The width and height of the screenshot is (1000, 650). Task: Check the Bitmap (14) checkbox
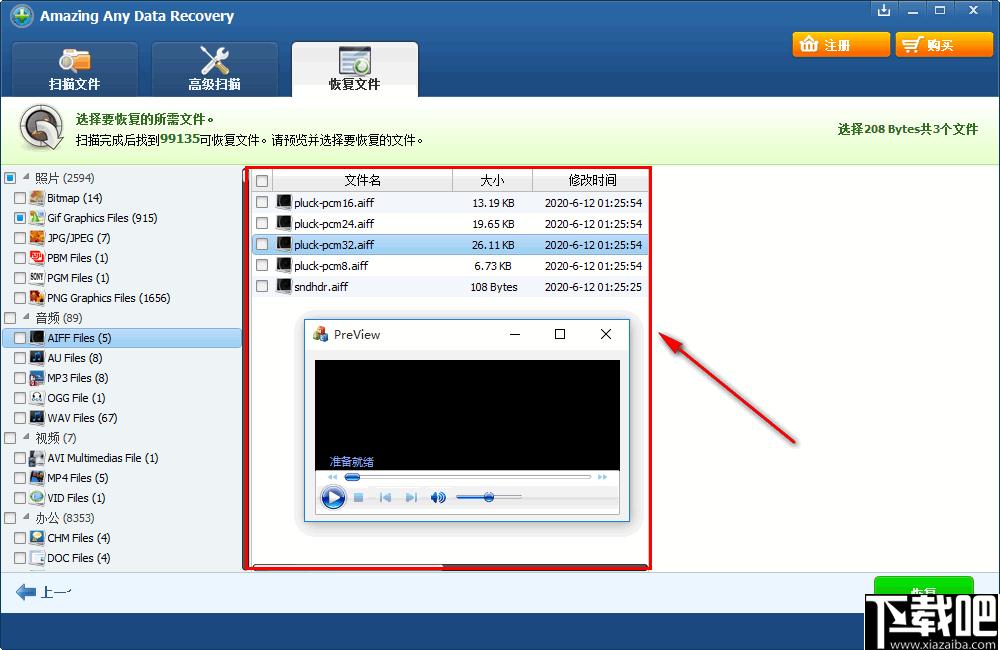[20, 198]
